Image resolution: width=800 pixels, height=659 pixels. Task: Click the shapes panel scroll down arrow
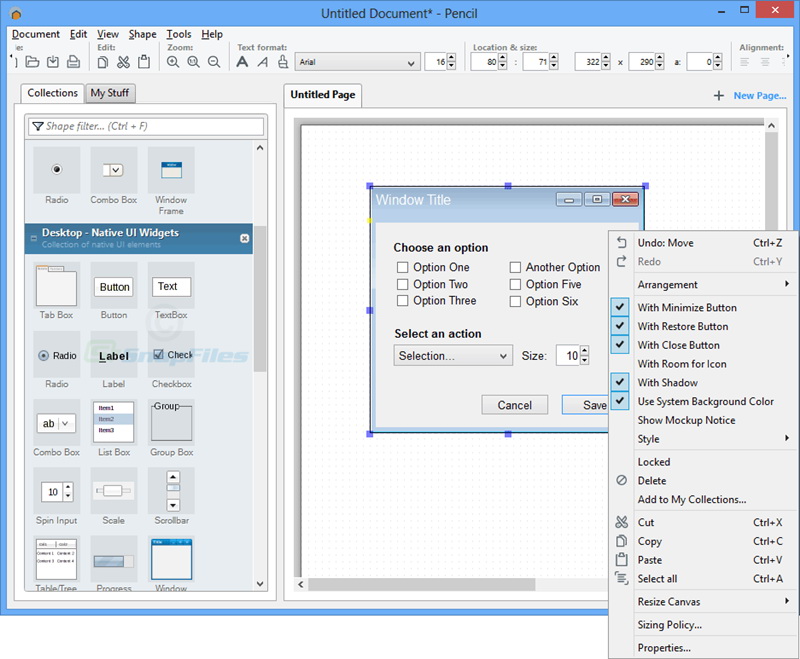tap(260, 584)
